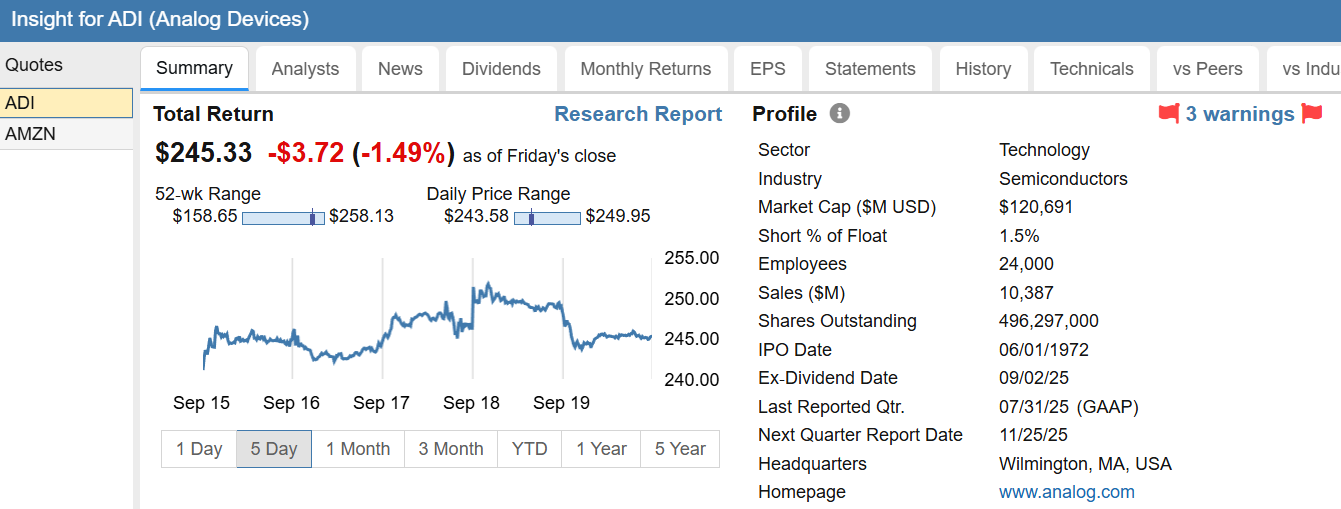Open the News tab
Image resolution: width=1341 pixels, height=509 pixels.
point(400,69)
